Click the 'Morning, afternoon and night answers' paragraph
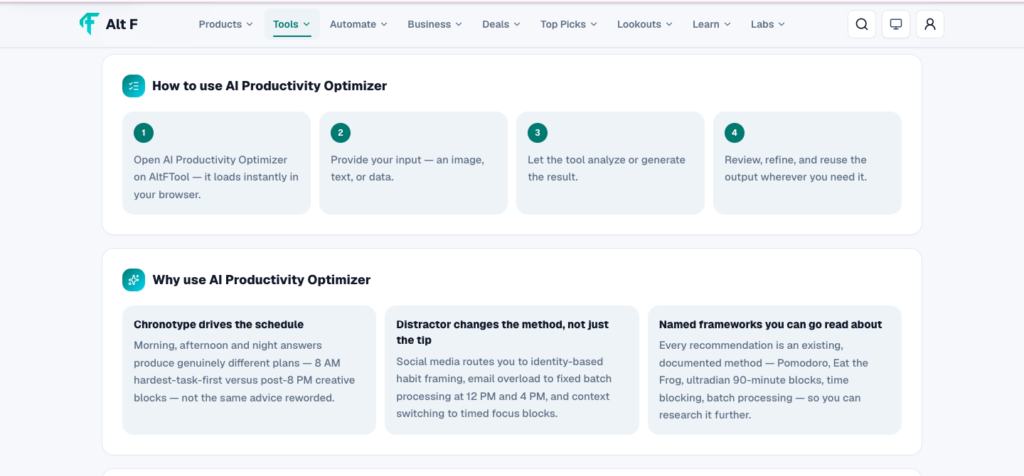1024x476 pixels. [244, 372]
